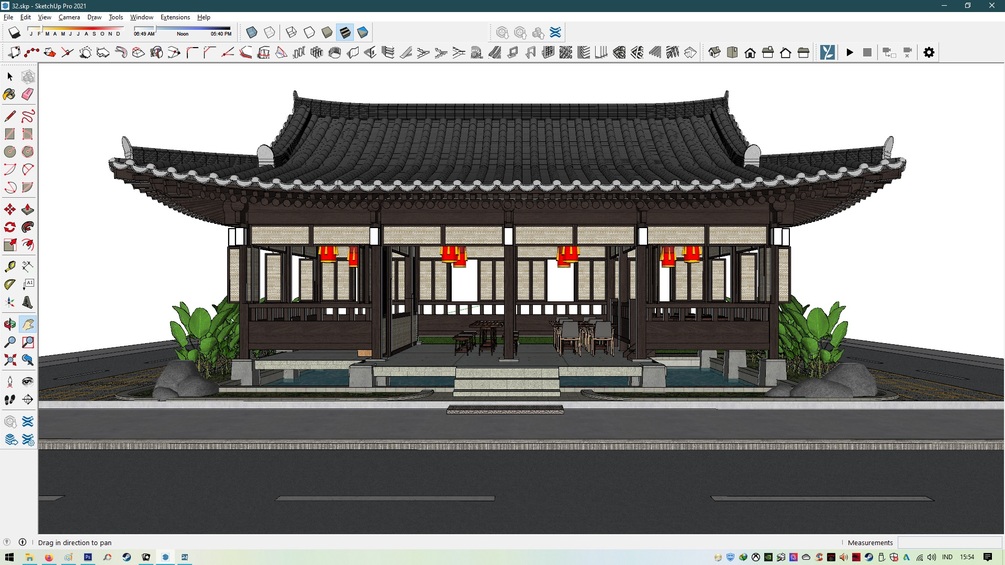
Task: Click the Zoom Extents tool
Action: pos(10,360)
